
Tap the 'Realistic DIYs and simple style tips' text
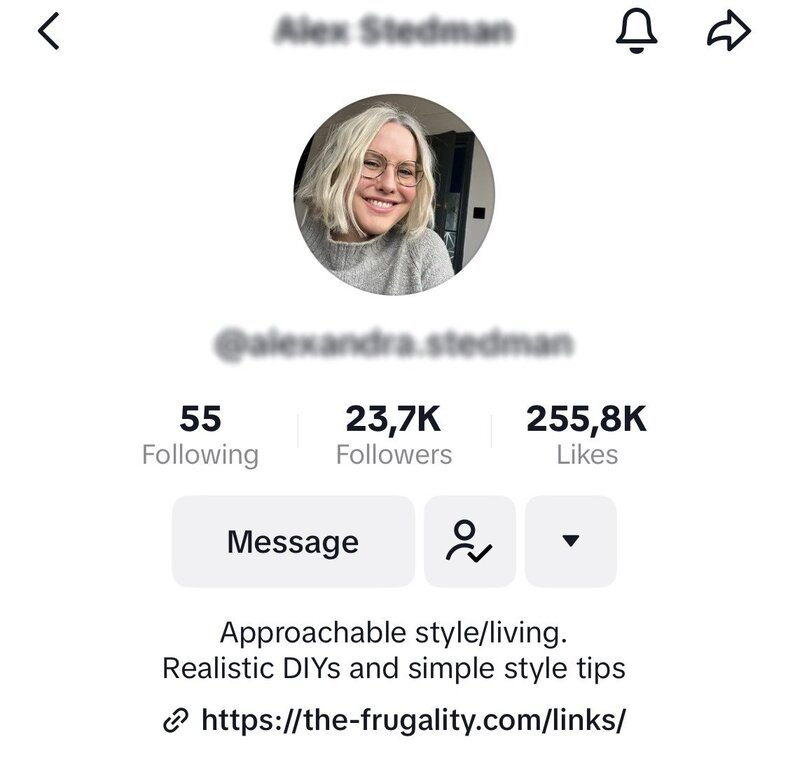(393, 668)
